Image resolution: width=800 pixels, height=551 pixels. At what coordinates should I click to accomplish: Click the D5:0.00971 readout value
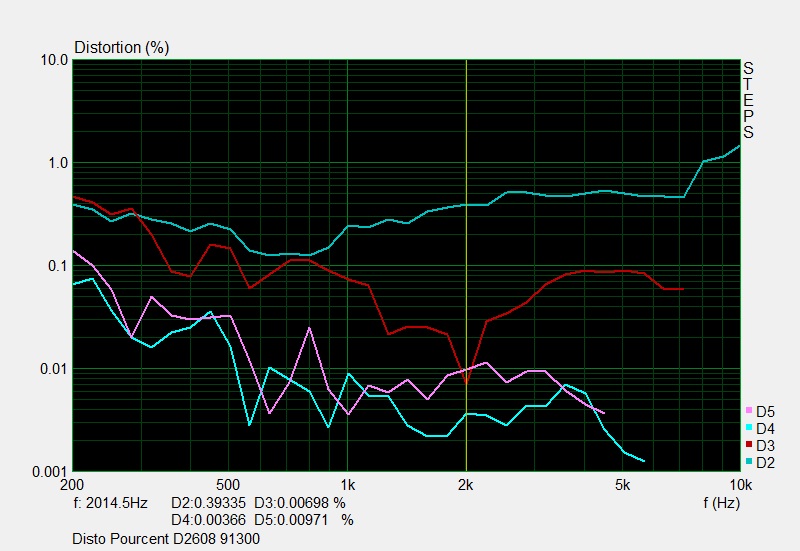[293, 520]
